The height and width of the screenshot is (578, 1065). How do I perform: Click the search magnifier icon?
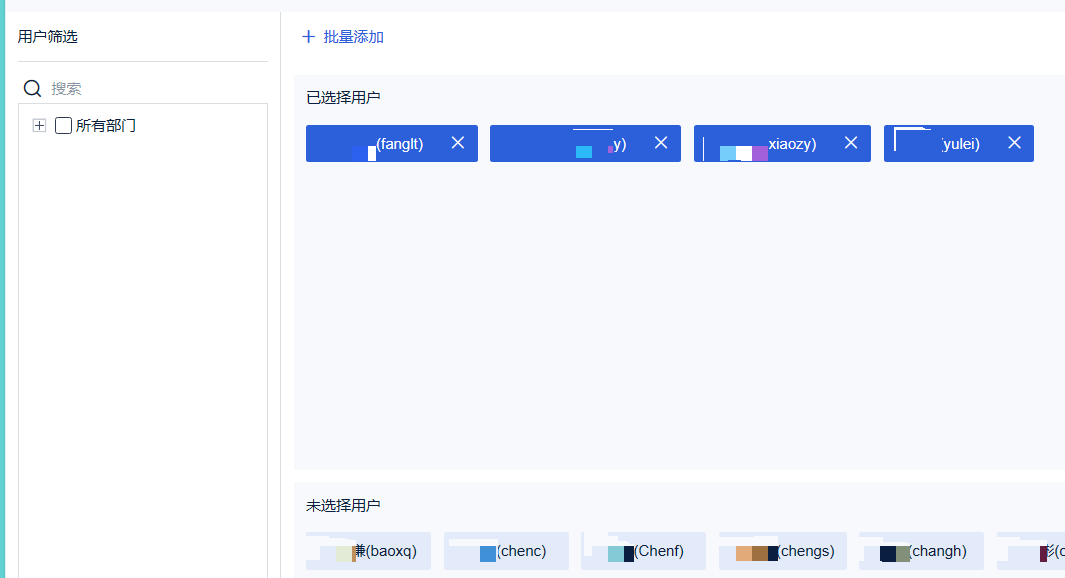click(x=32, y=88)
